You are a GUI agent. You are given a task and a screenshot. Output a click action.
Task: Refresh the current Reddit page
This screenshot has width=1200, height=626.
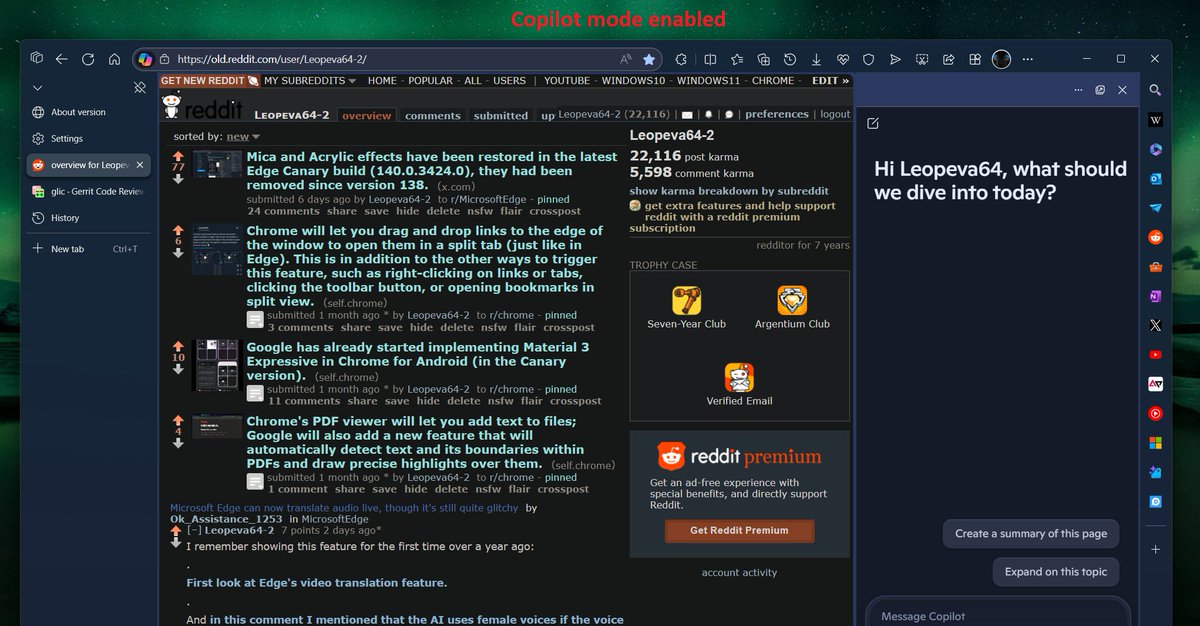coord(88,59)
